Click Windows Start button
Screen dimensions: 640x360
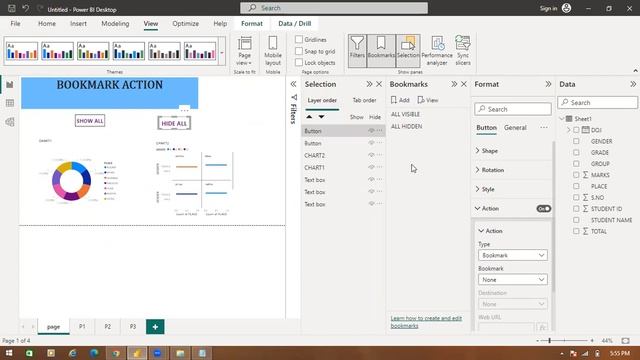(x=9, y=353)
